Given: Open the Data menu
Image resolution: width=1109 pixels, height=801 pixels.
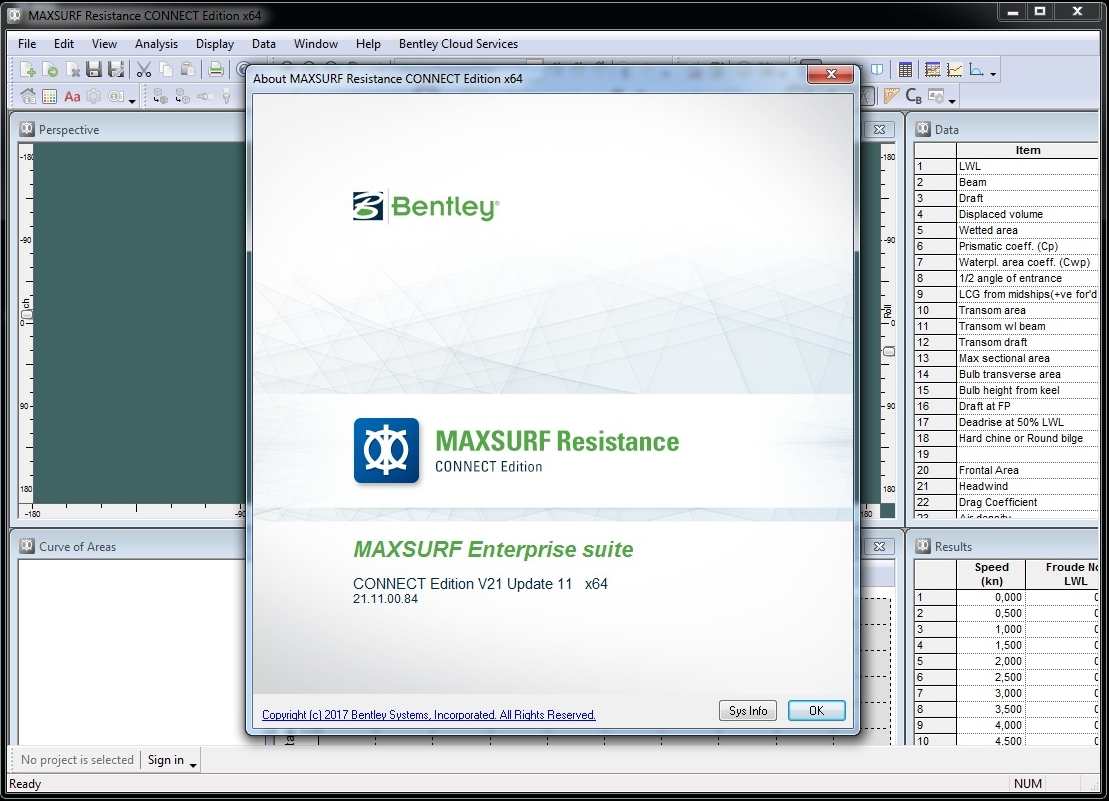Looking at the screenshot, I should (x=264, y=44).
